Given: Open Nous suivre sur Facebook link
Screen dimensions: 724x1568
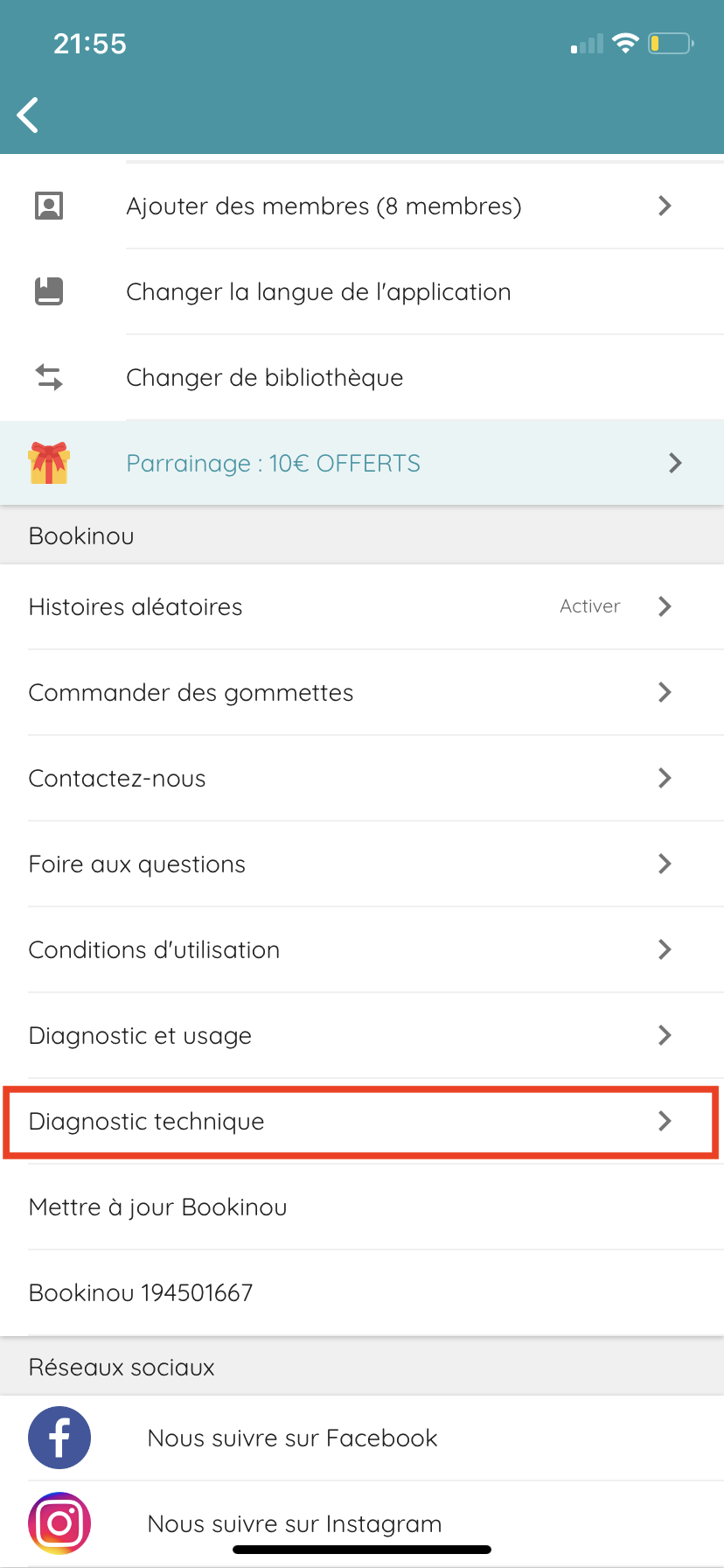Looking at the screenshot, I should (292, 1438).
